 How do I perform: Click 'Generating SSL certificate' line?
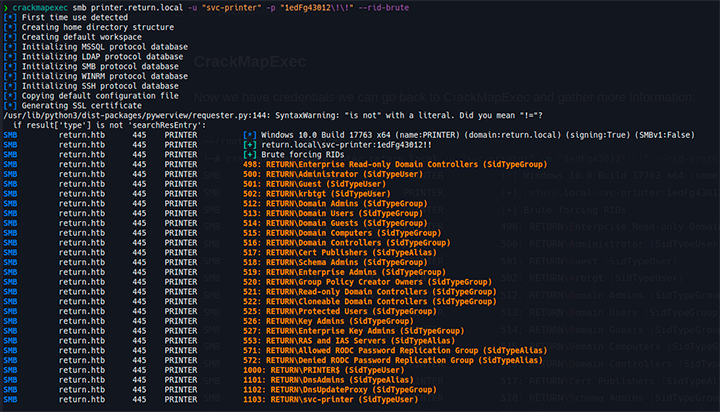pyautogui.click(x=82, y=106)
